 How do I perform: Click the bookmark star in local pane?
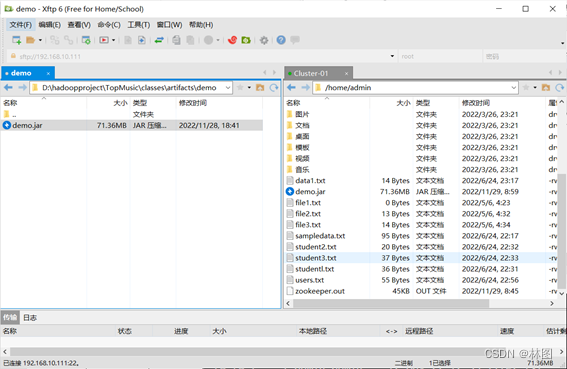[240, 88]
